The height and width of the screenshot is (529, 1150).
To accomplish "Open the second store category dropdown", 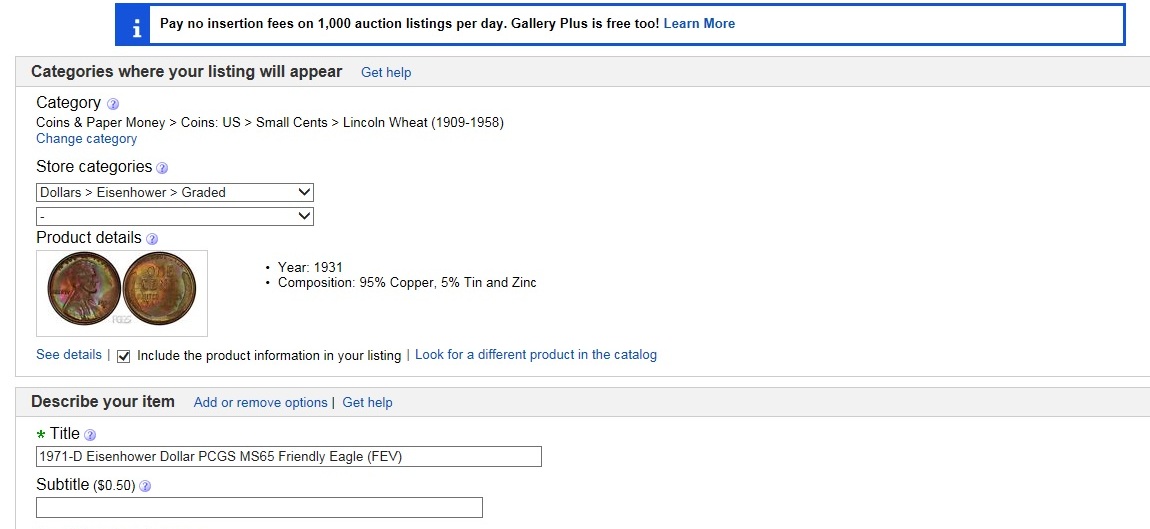I will (175, 217).
